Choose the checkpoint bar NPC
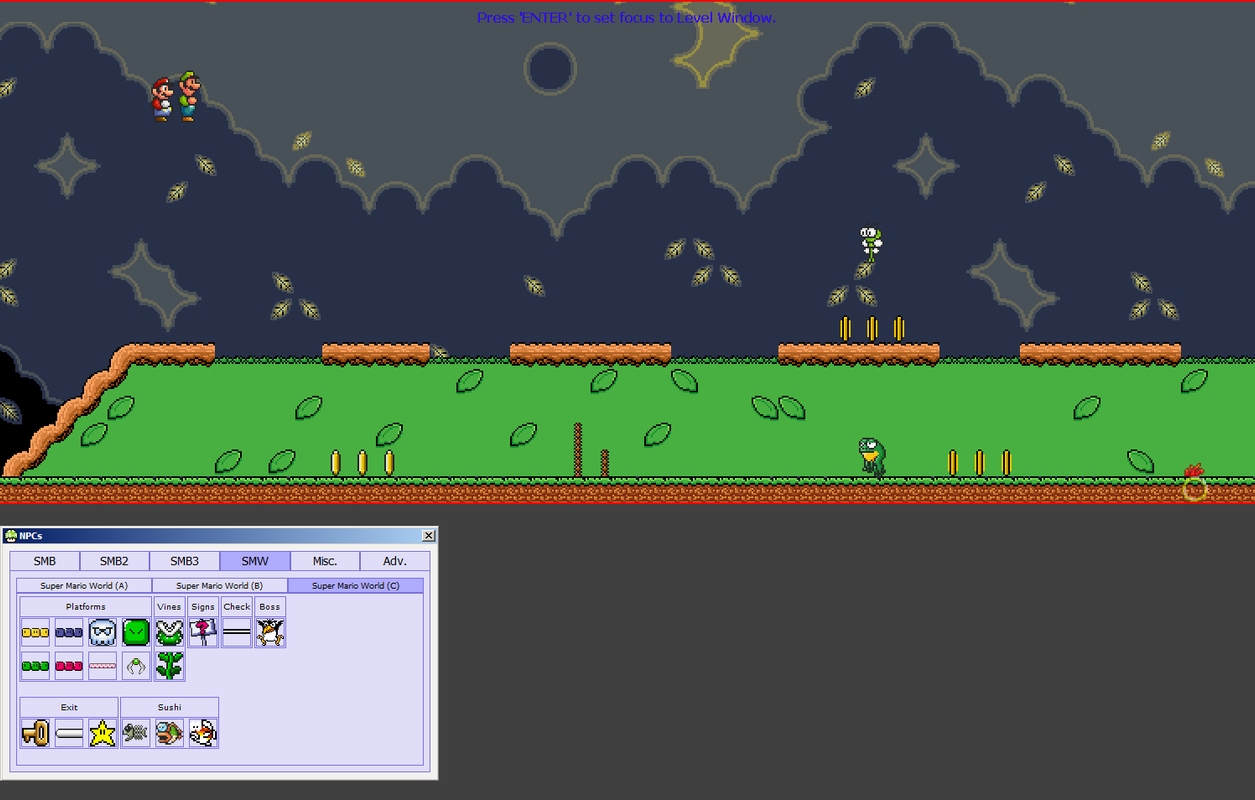 pos(237,632)
